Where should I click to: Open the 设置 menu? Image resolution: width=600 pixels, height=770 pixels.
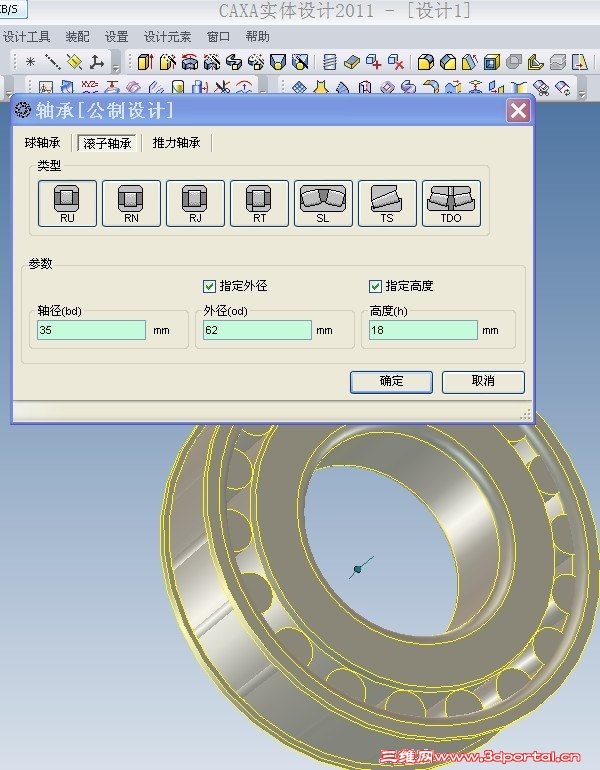tap(116, 37)
